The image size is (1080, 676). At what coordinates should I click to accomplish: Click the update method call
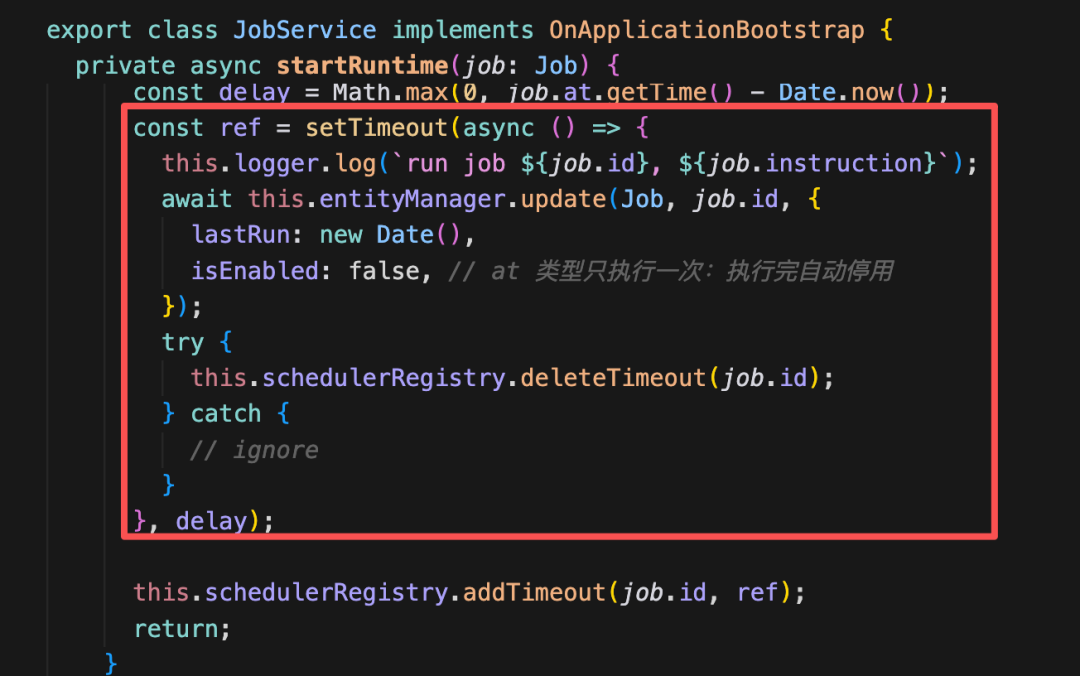[x=563, y=200]
